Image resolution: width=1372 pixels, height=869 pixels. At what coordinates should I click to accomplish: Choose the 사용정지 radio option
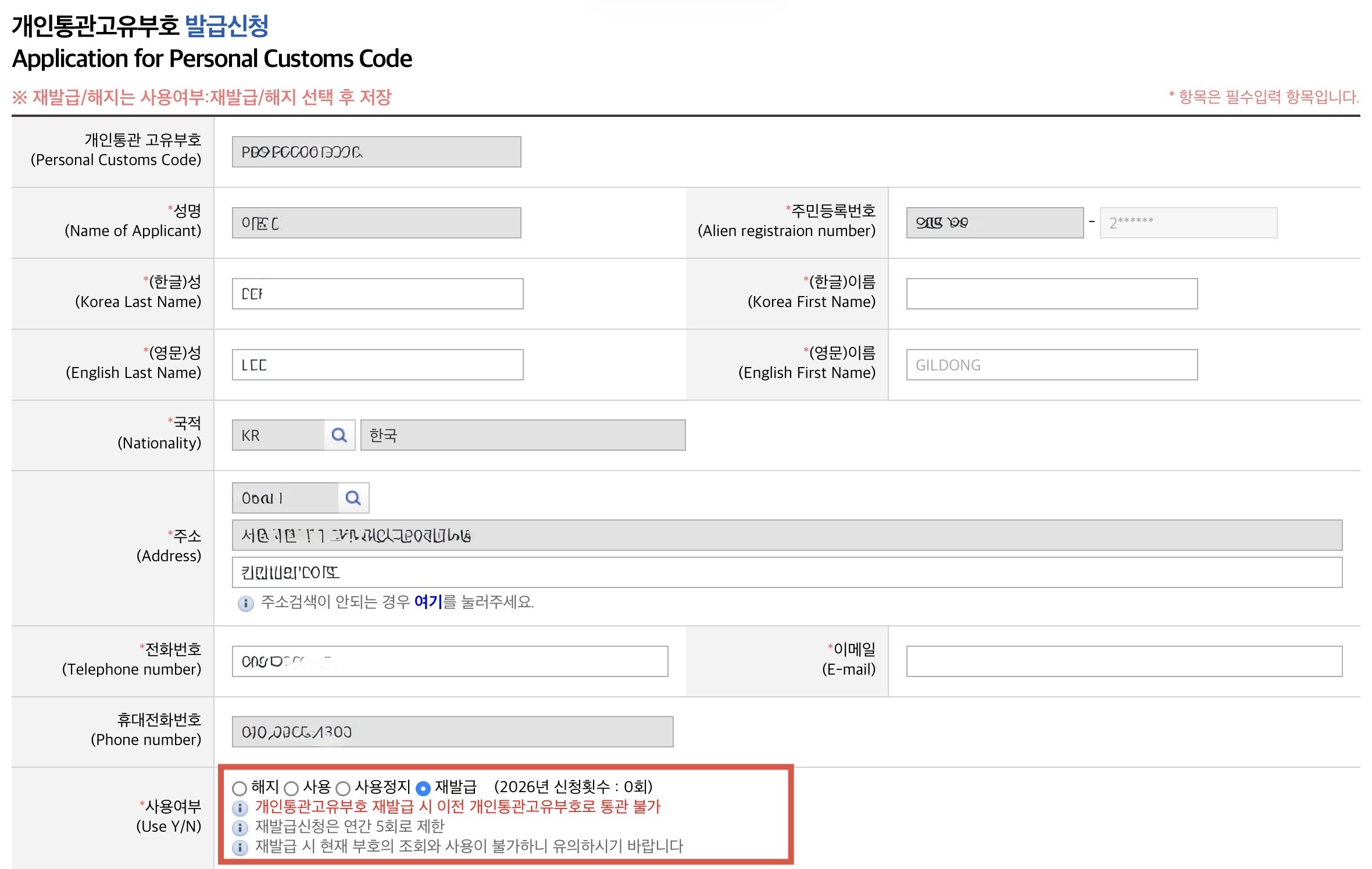tap(343, 788)
